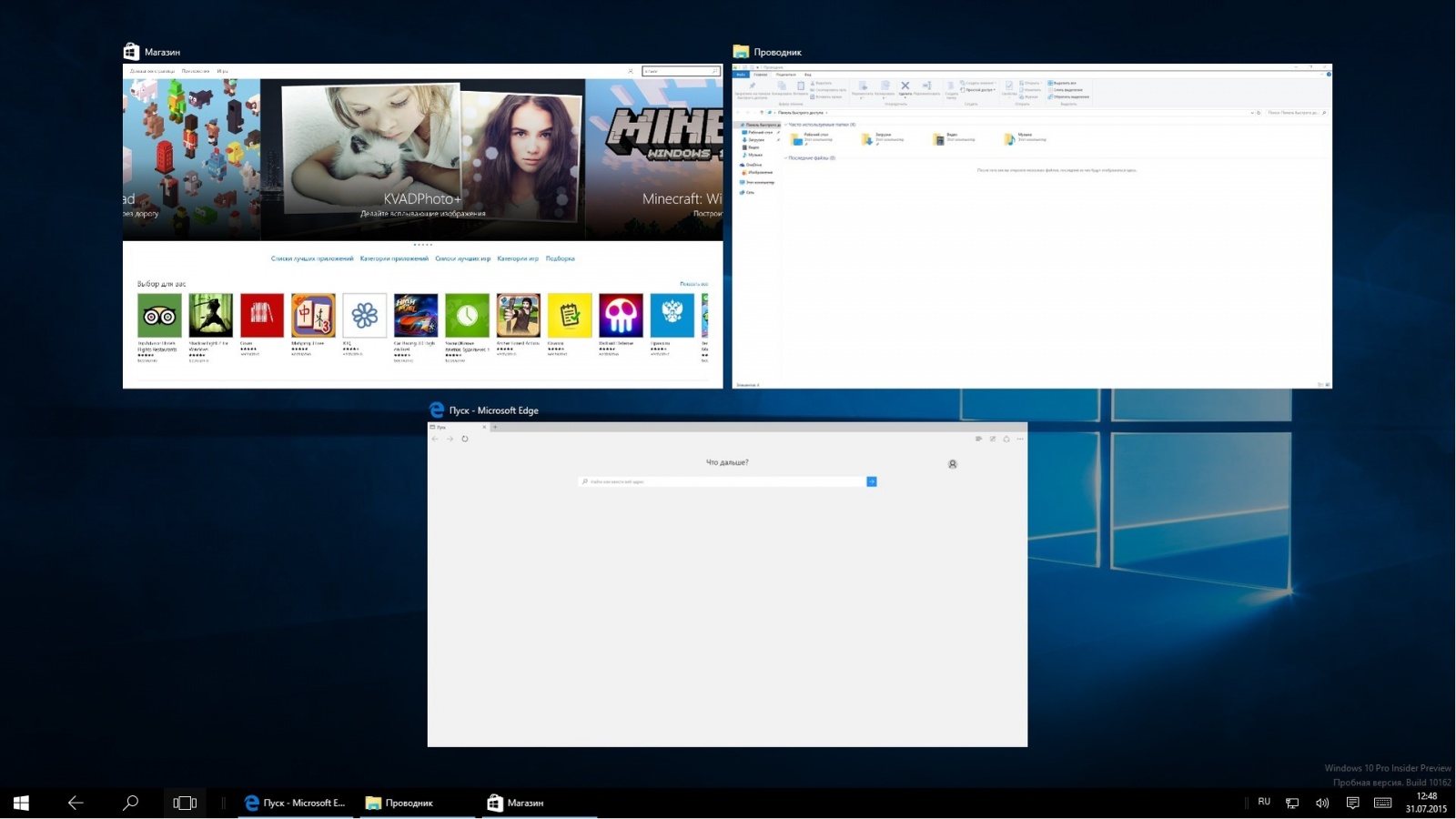Switch the RU input language indicator
Viewport: 1456px width, 819px height.
pyautogui.click(x=1264, y=802)
